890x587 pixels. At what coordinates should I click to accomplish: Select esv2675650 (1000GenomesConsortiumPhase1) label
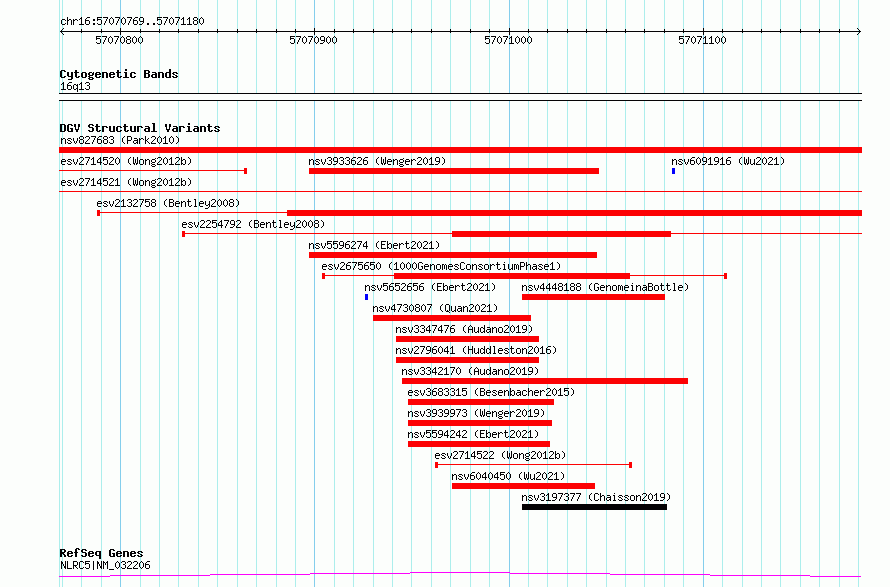(x=441, y=266)
